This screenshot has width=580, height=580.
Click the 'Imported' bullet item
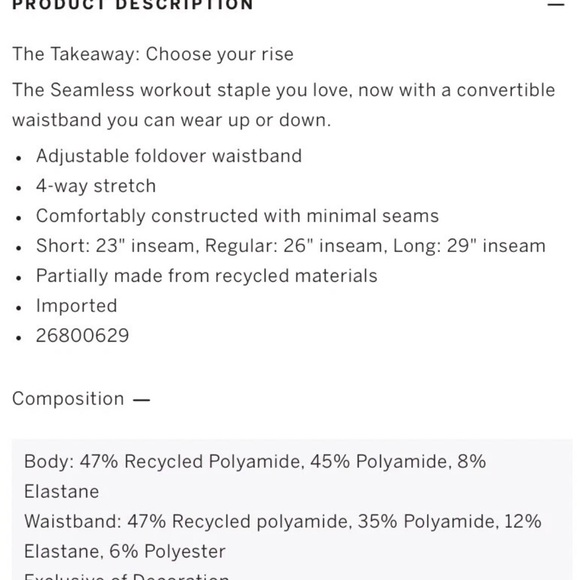pyautogui.click(x=76, y=306)
